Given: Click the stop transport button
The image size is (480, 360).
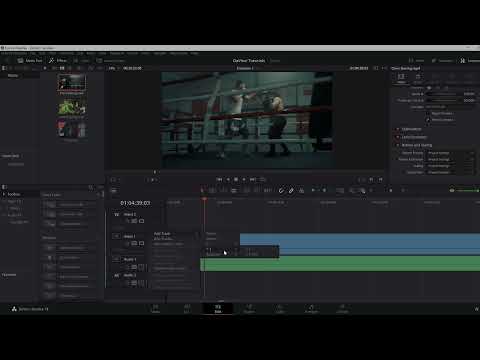Looking at the screenshot, I should pos(236,180).
